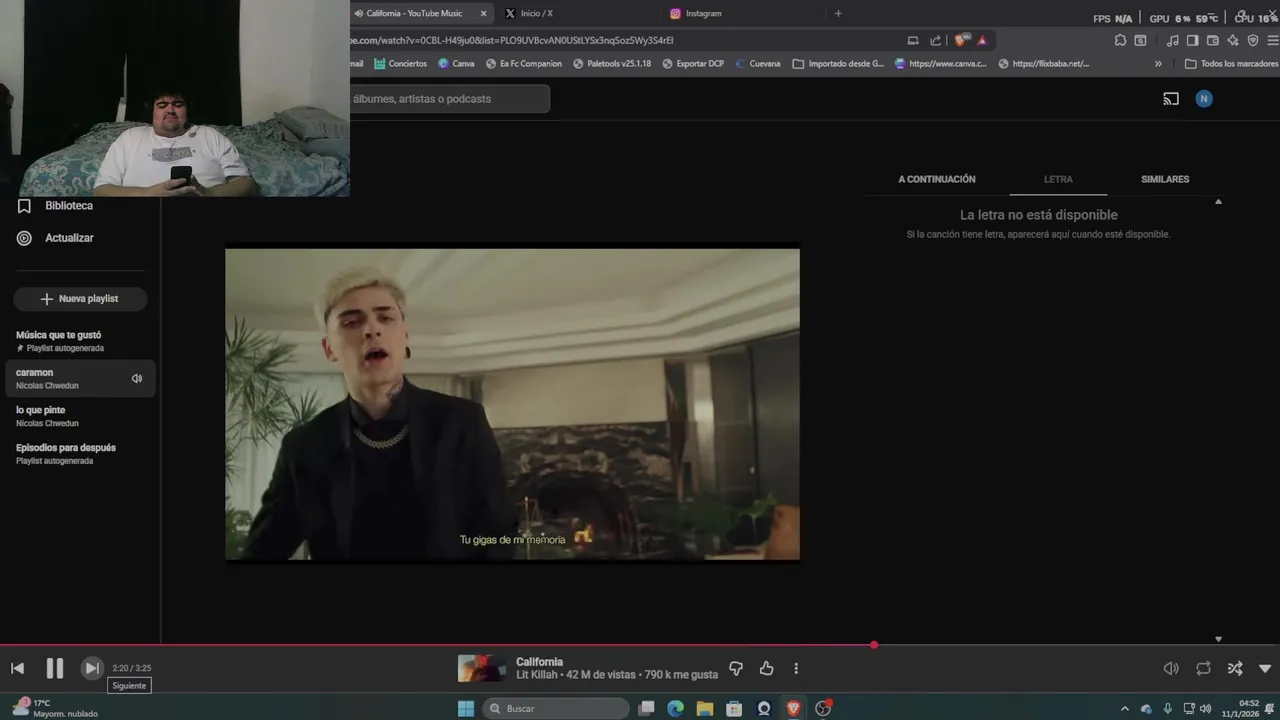This screenshot has width=1280, height=720.
Task: Open a new browser tab
Action: tap(838, 13)
